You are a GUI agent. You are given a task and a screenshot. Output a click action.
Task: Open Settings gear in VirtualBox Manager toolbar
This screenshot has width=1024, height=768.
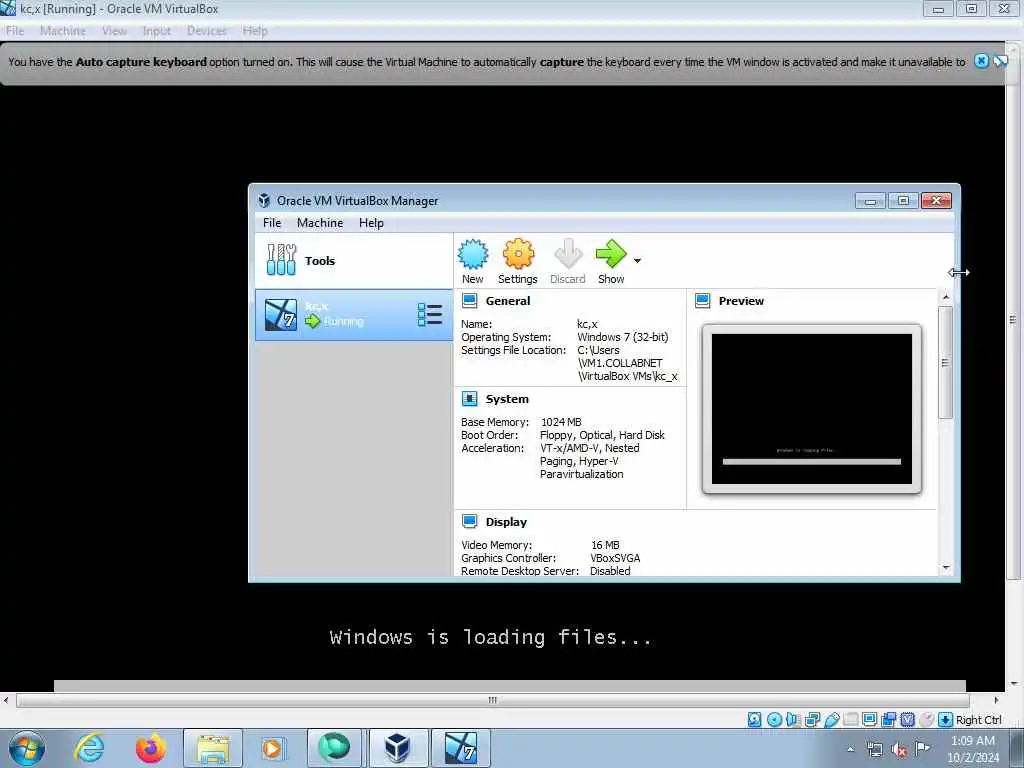(518, 254)
